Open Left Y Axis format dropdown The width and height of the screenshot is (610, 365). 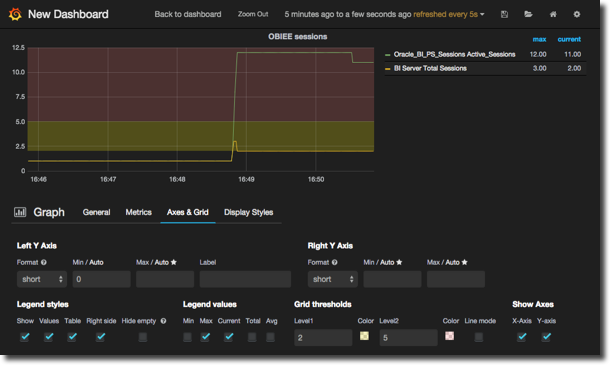click(x=42, y=279)
